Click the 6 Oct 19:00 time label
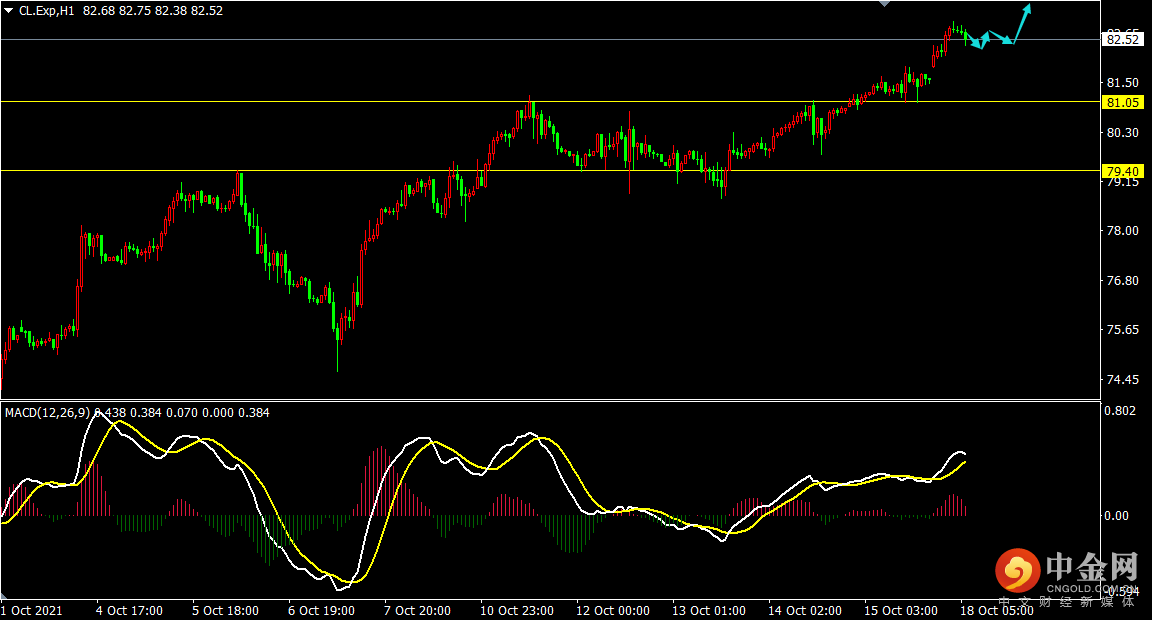Image resolution: width=1152 pixels, height=620 pixels. coord(321,610)
